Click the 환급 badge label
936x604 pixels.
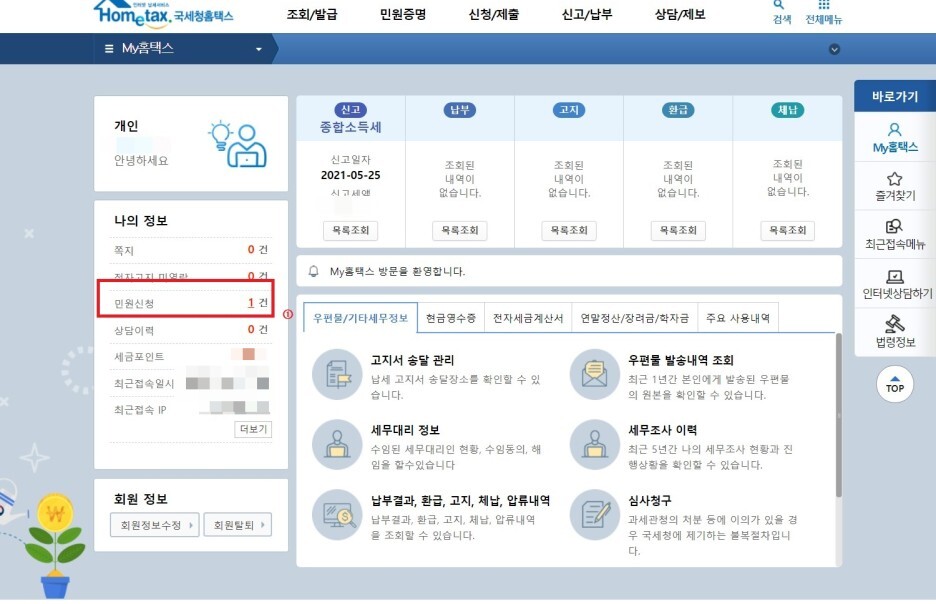(678, 110)
